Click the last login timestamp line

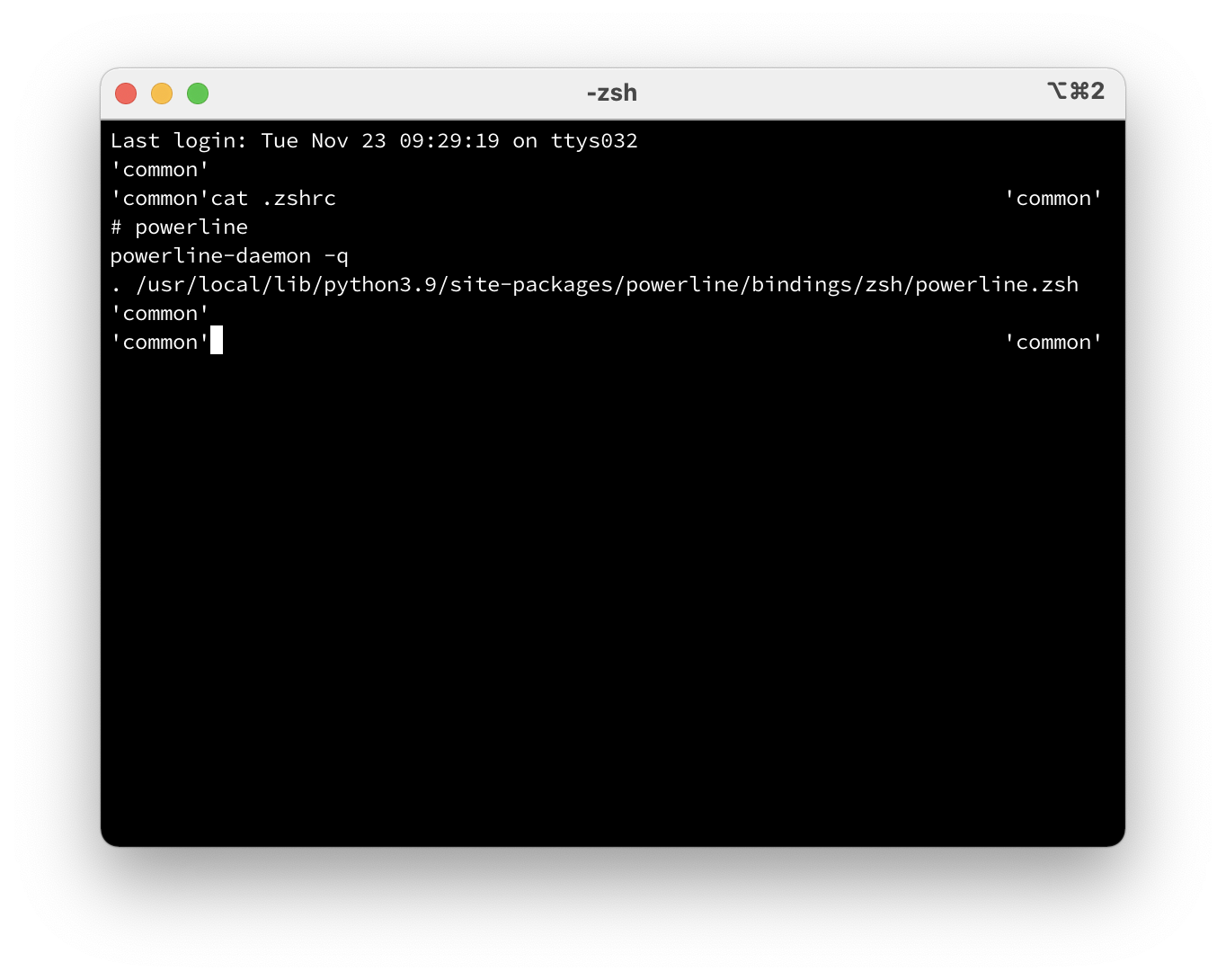374,140
